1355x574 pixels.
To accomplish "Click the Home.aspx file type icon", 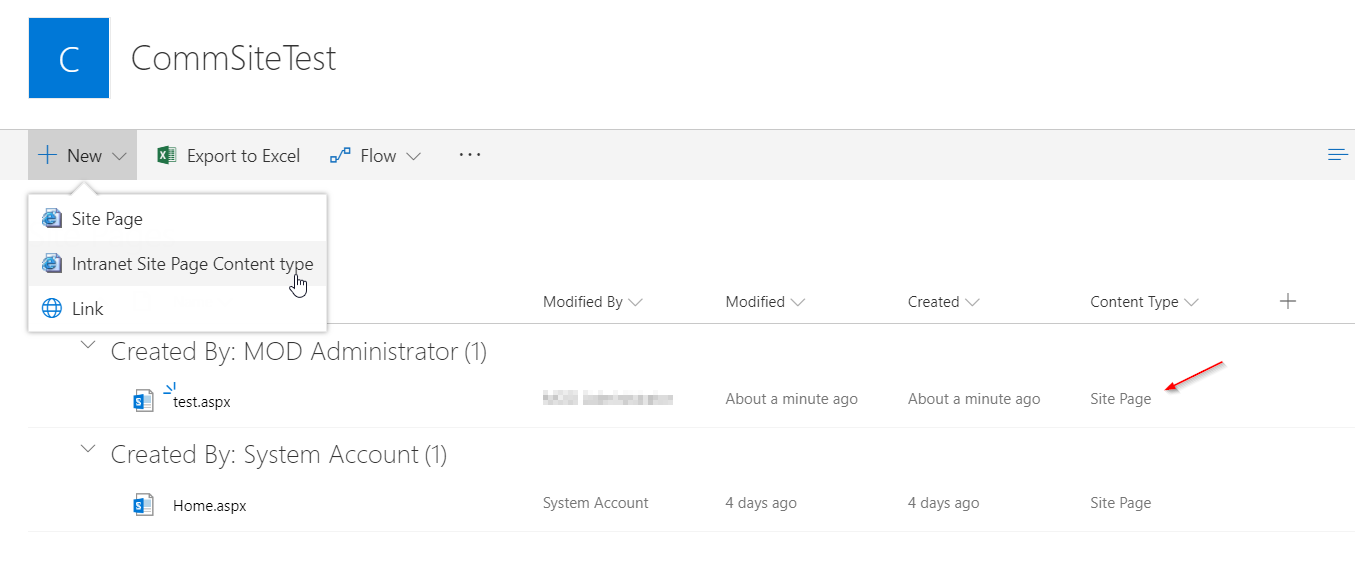I will tap(144, 505).
